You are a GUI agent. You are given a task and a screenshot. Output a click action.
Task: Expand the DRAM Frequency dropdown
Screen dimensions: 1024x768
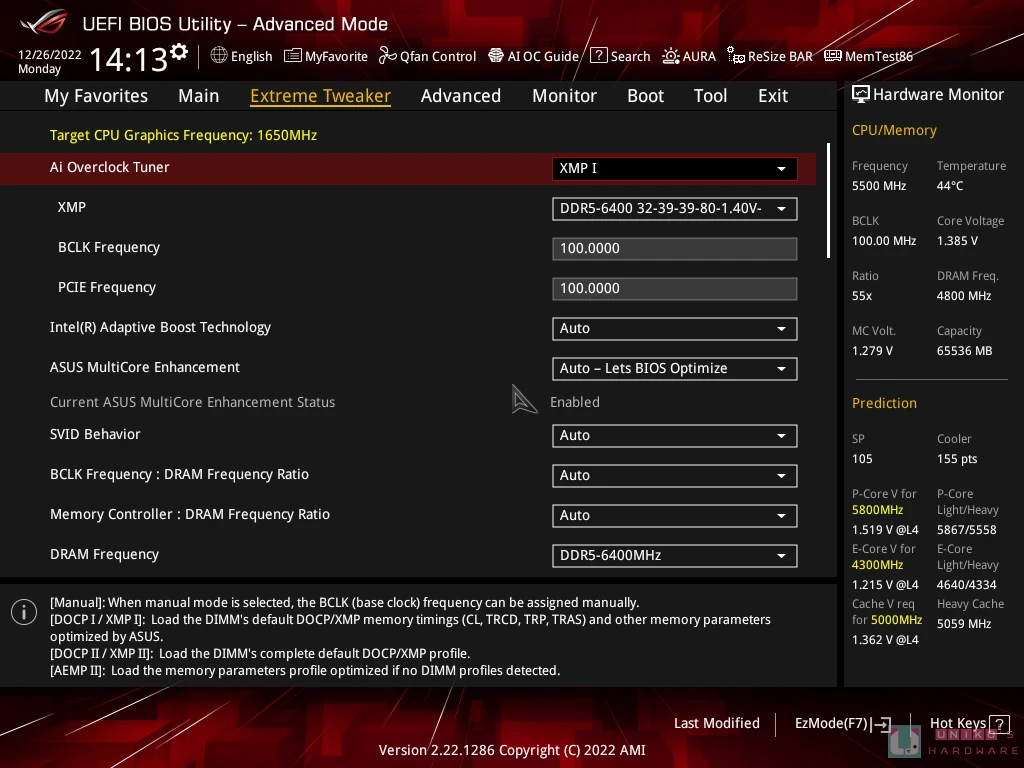[674, 555]
